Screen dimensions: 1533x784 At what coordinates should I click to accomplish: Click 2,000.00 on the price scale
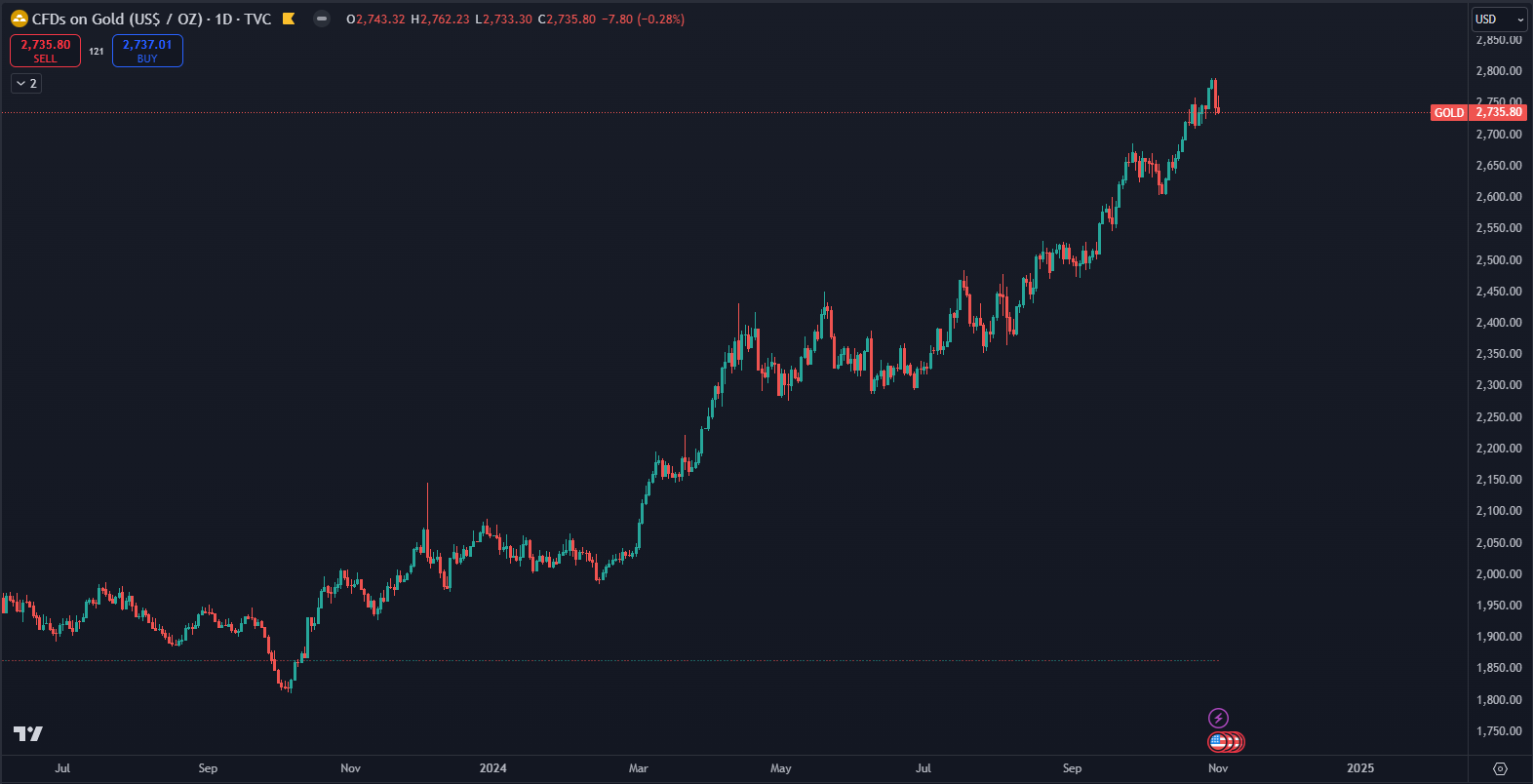tap(1499, 574)
